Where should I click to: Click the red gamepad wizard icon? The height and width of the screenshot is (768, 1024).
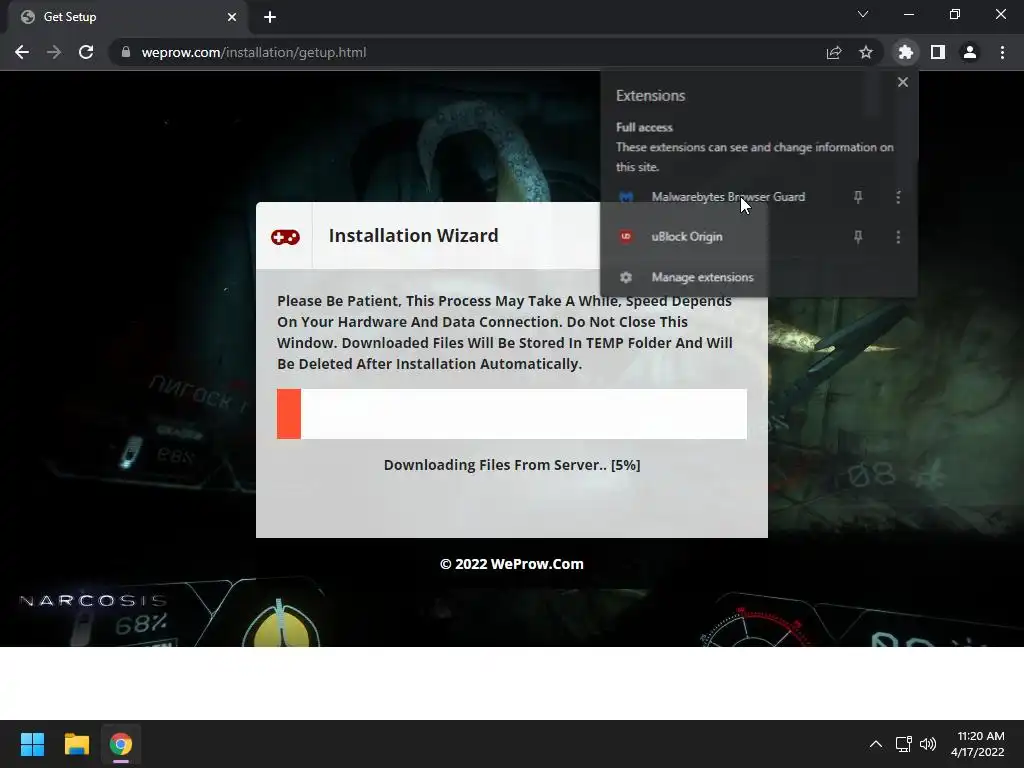click(x=285, y=236)
